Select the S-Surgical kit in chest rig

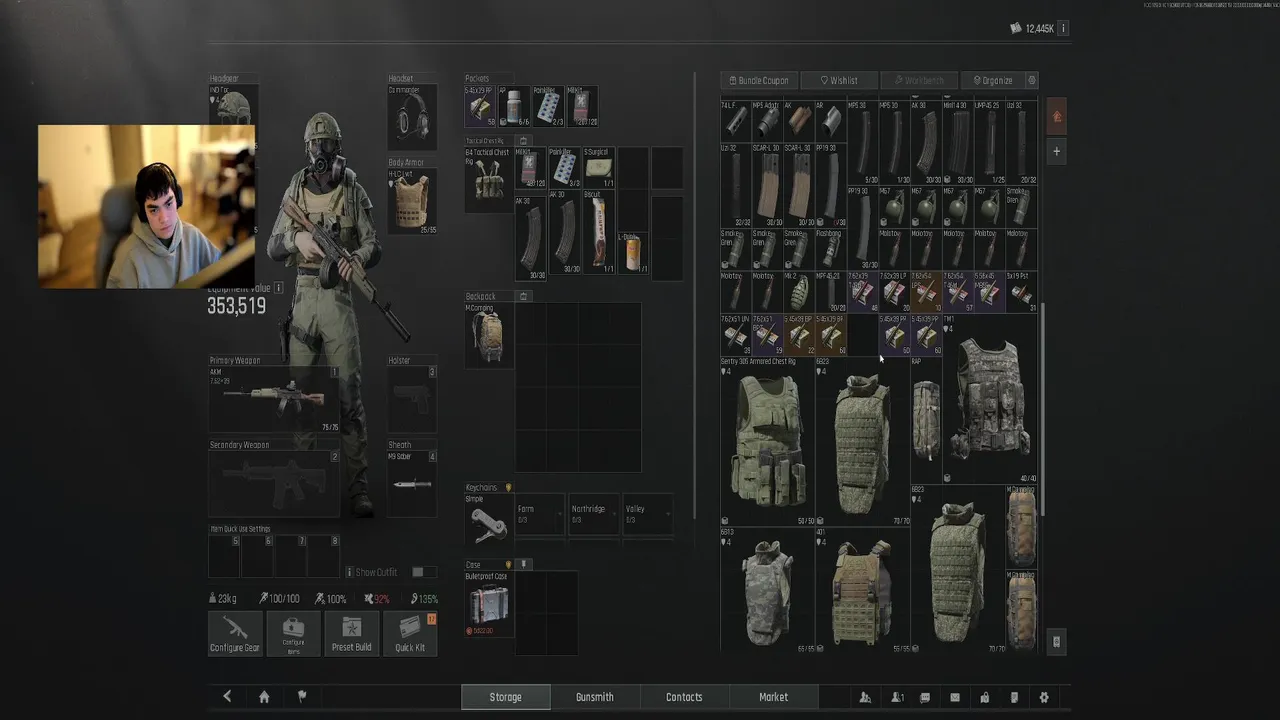click(x=598, y=168)
